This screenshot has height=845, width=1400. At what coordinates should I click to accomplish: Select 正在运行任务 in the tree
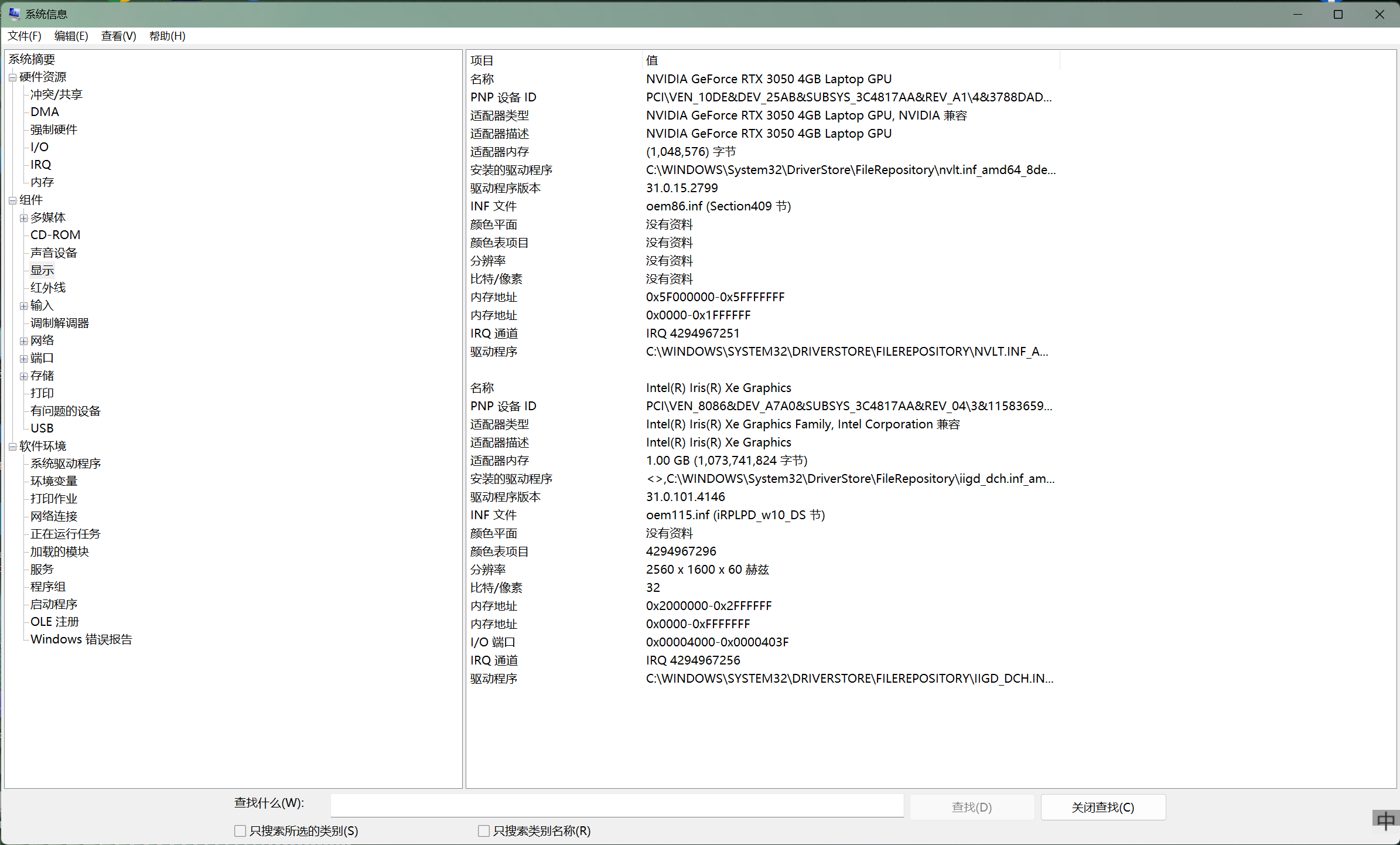tap(65, 534)
